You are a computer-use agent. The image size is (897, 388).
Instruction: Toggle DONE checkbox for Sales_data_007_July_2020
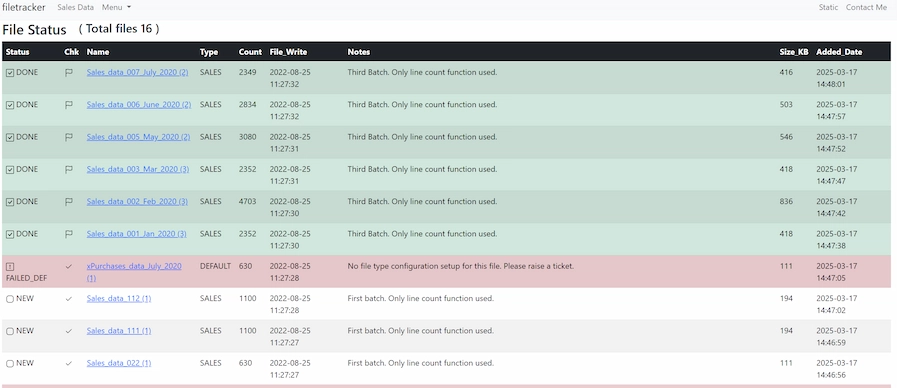[10, 73]
